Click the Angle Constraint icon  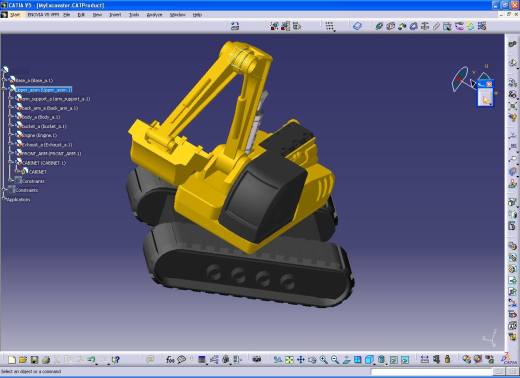pyautogui.click(x=413, y=26)
